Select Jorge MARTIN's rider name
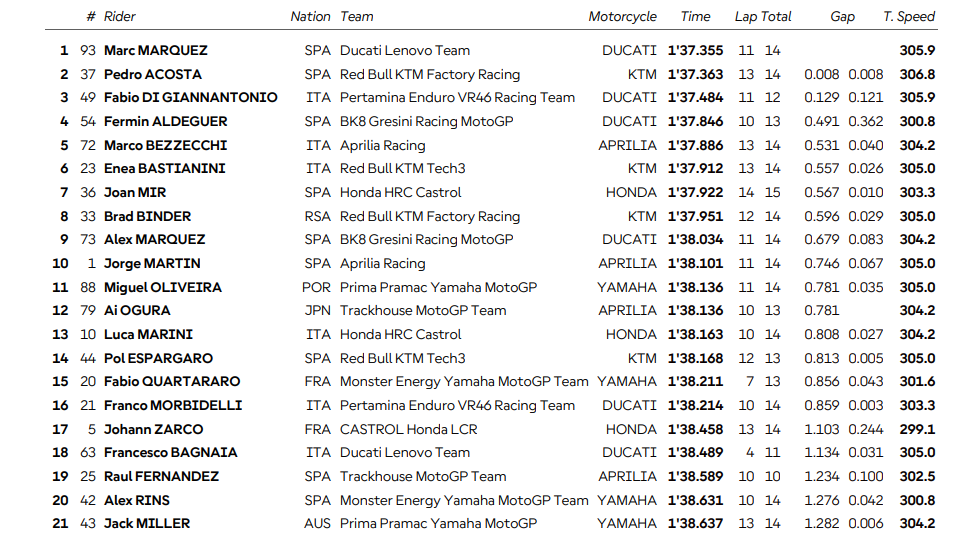 click(x=151, y=264)
